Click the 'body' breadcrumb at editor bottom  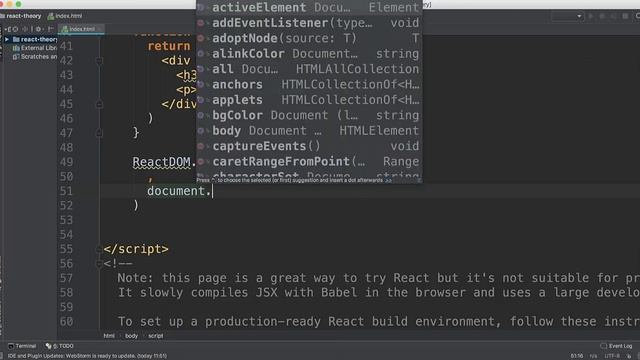(131, 336)
